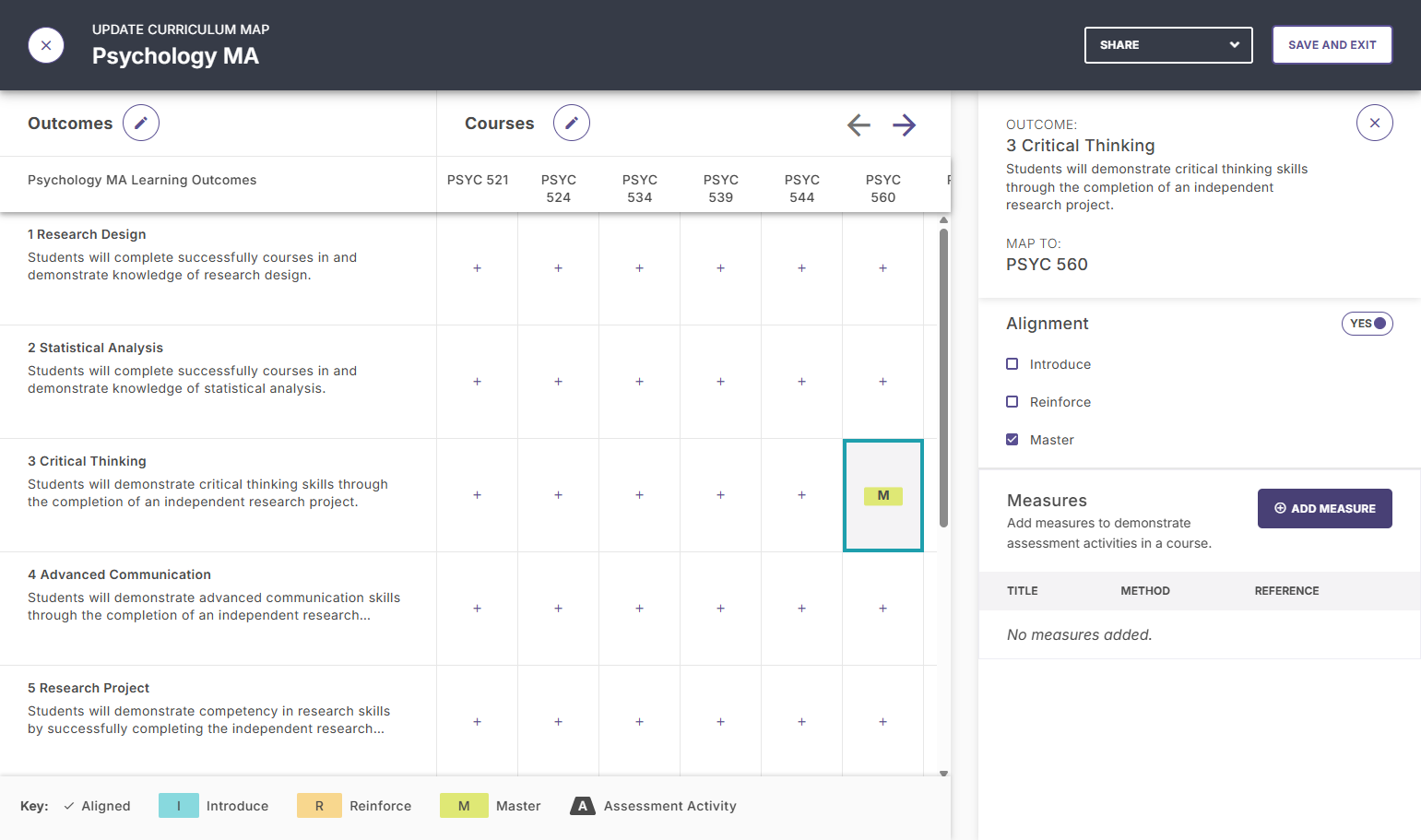Edit Courses using the pencil icon
The height and width of the screenshot is (840, 1421).
coord(572,123)
